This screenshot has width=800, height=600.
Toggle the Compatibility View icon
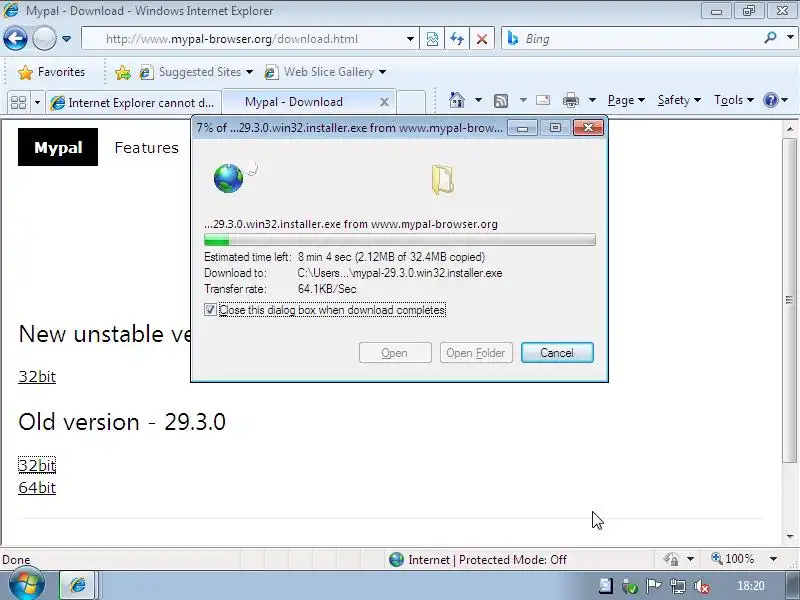432,39
